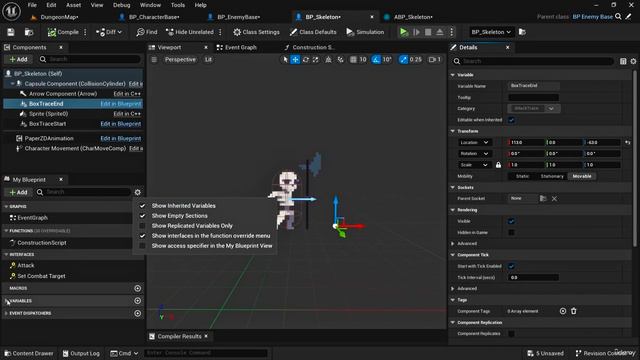Toggle Start with Tick Enabled checkbox
The height and width of the screenshot is (360, 640).
click(x=511, y=266)
